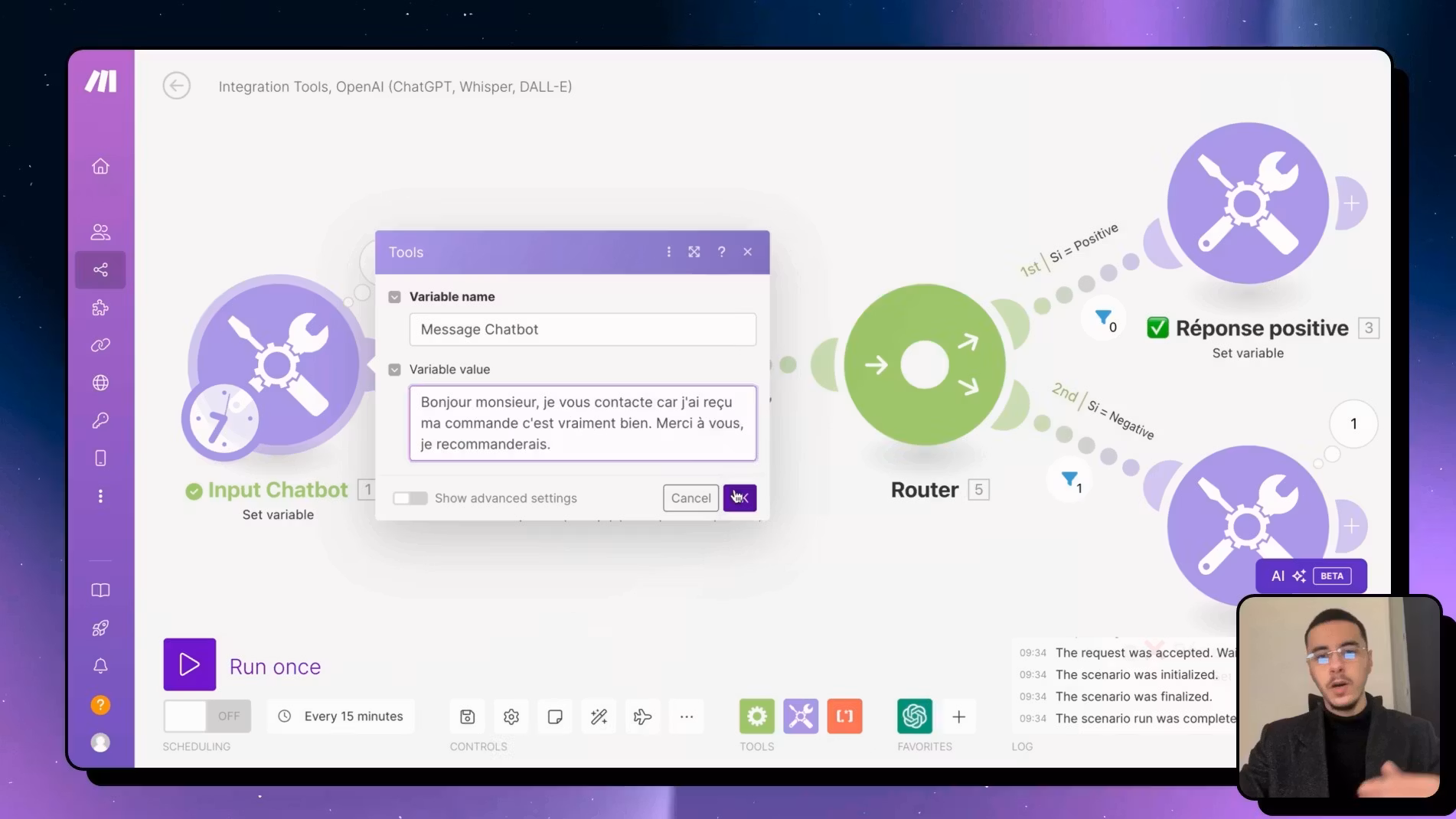
Task: Click the save scenario icon
Action: (x=467, y=717)
